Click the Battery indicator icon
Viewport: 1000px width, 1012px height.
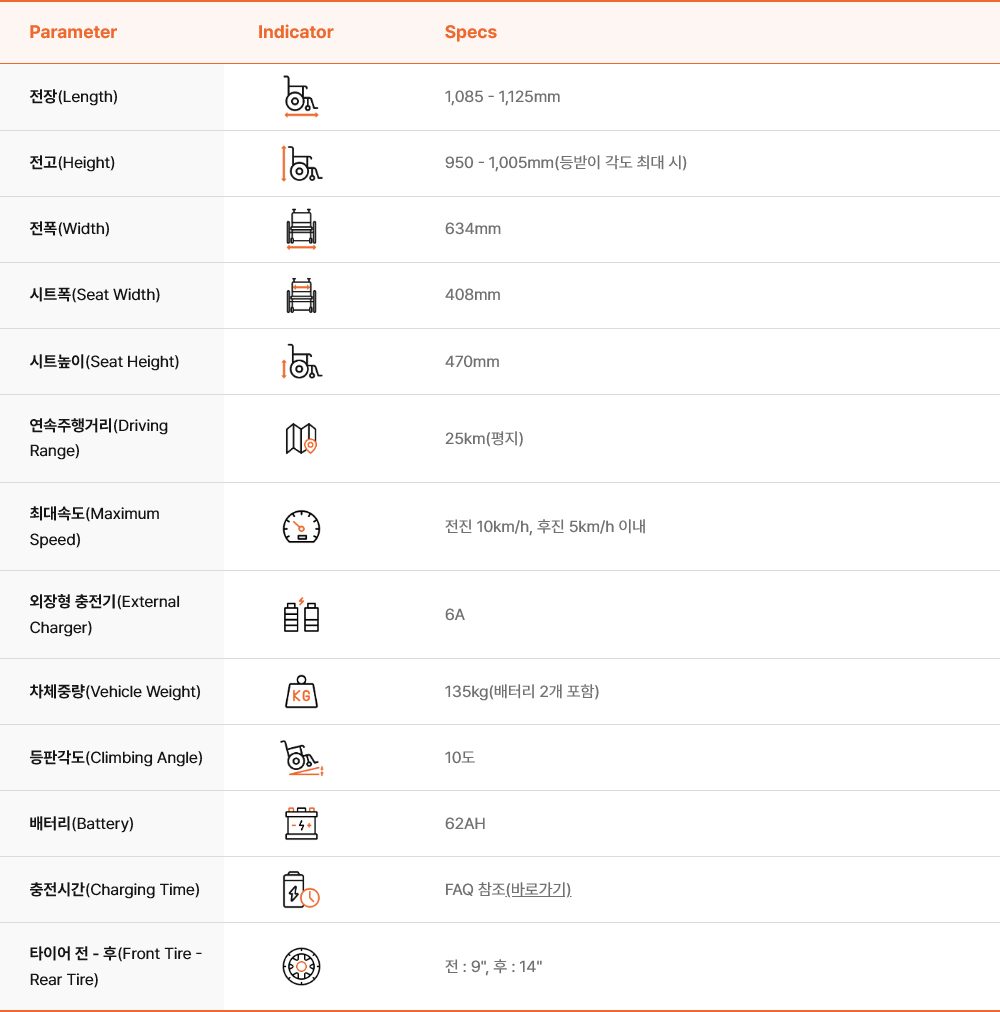pos(301,824)
